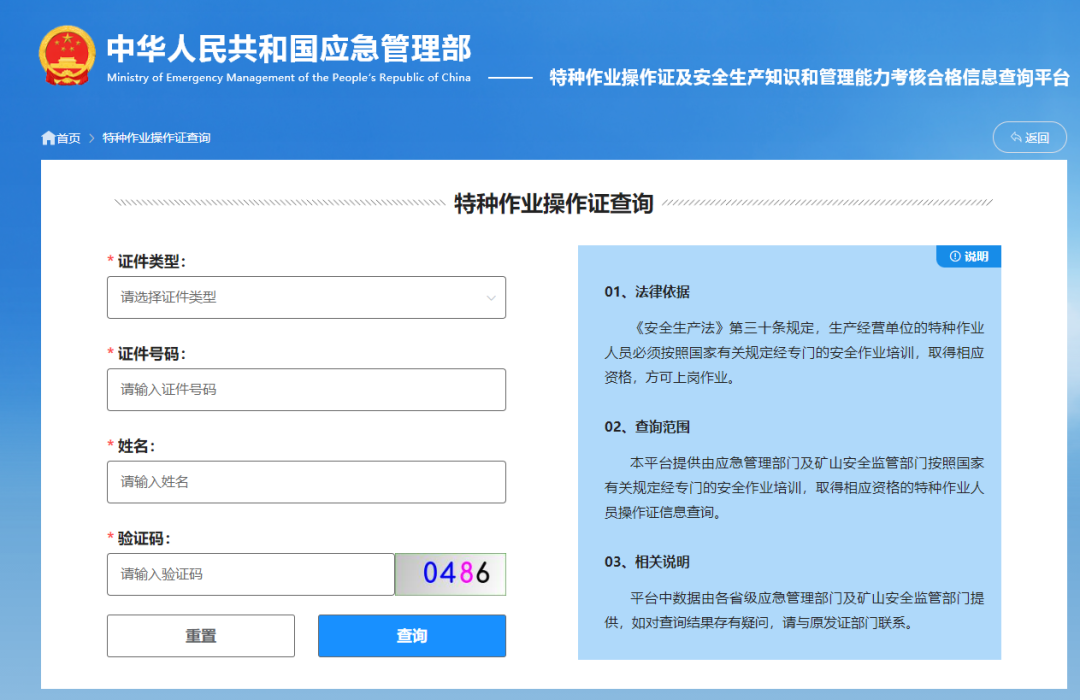Click the blue 说明 instructions badge
The image size is (1080, 700).
tap(967, 257)
